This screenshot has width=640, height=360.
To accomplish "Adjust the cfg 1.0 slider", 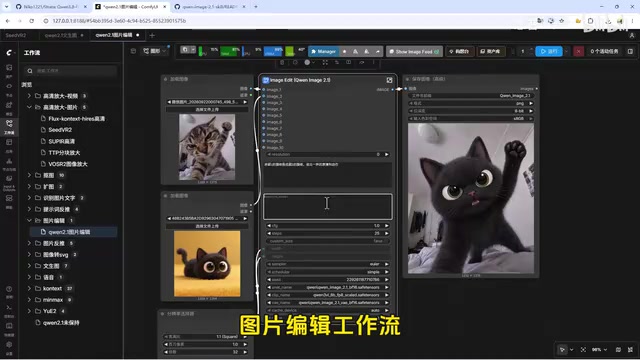I will [x=327, y=226].
